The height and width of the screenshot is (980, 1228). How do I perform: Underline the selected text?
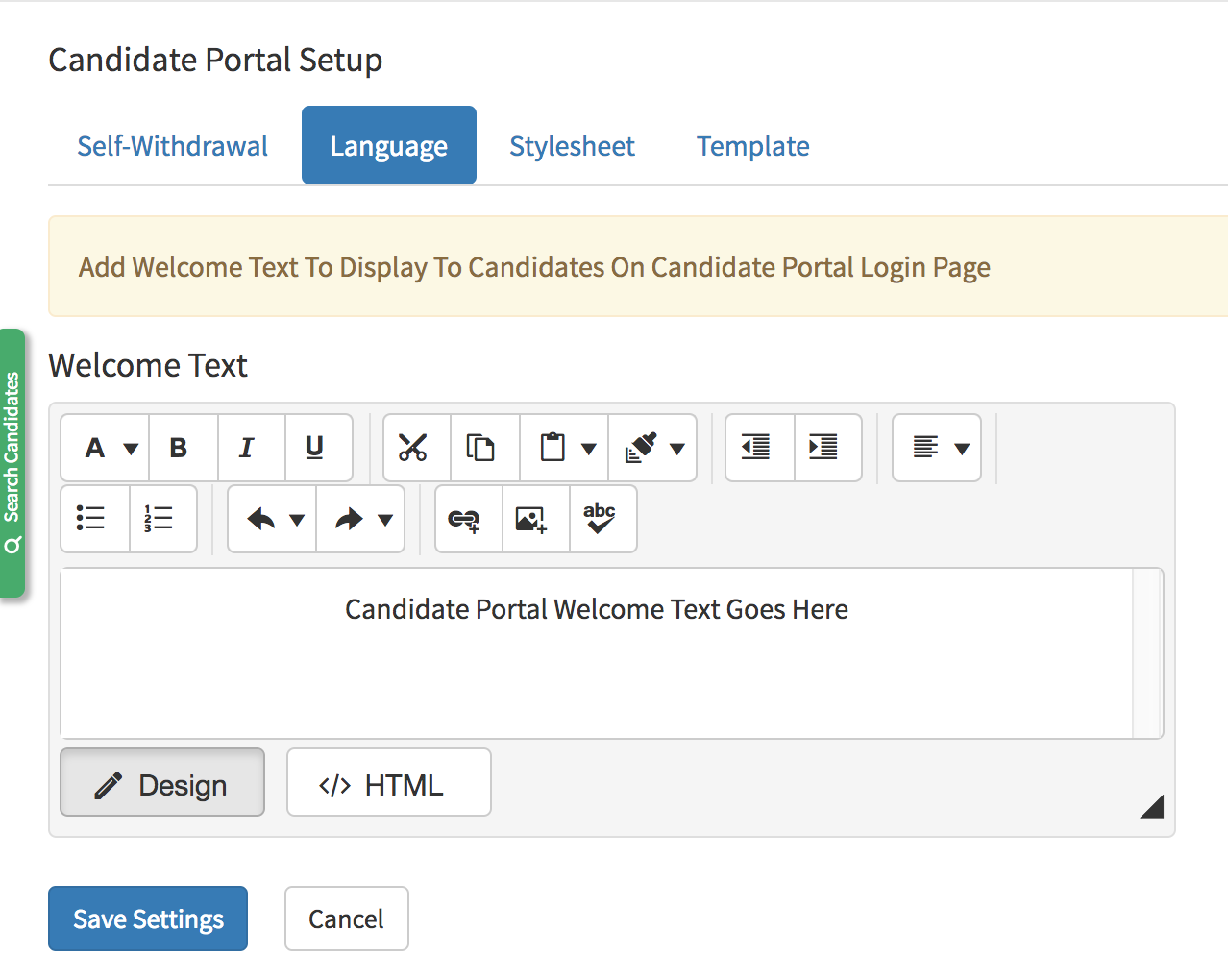[x=319, y=447]
